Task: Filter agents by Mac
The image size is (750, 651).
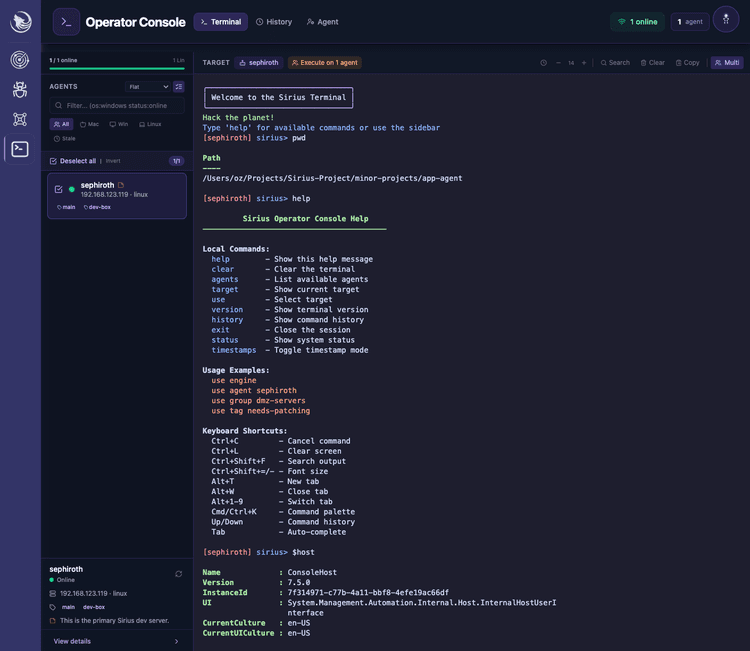Action: pos(89,124)
